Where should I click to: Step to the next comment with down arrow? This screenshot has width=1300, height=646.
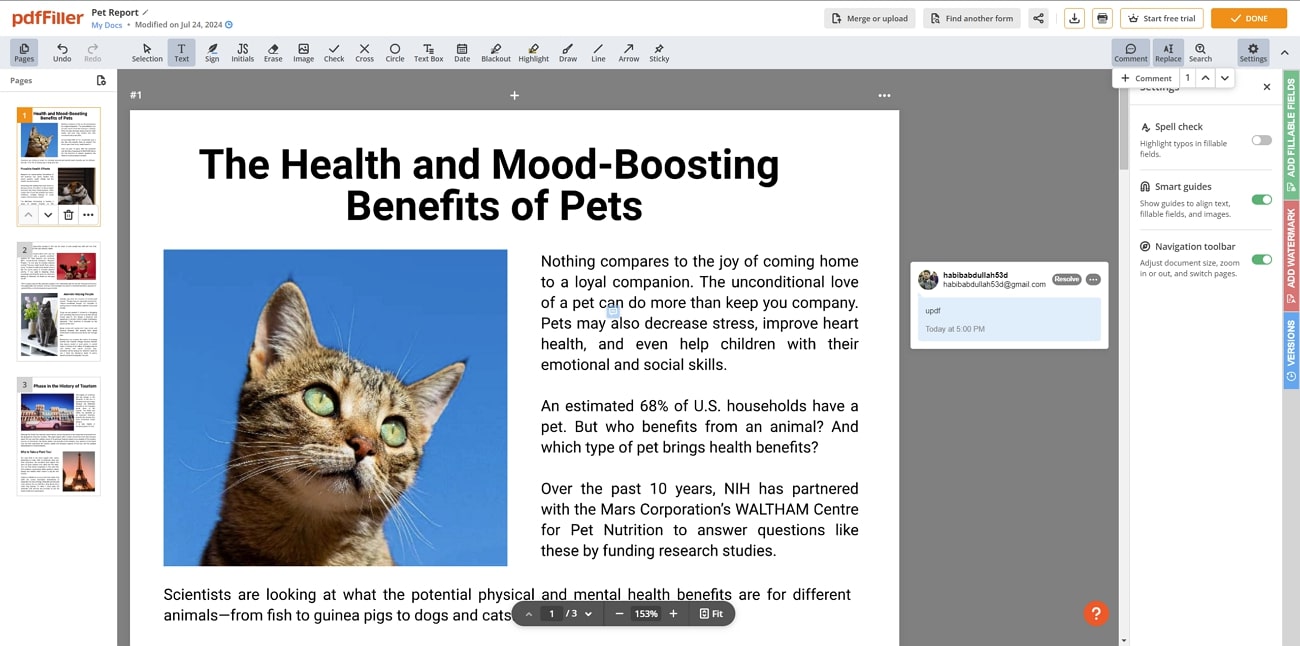pos(1224,77)
